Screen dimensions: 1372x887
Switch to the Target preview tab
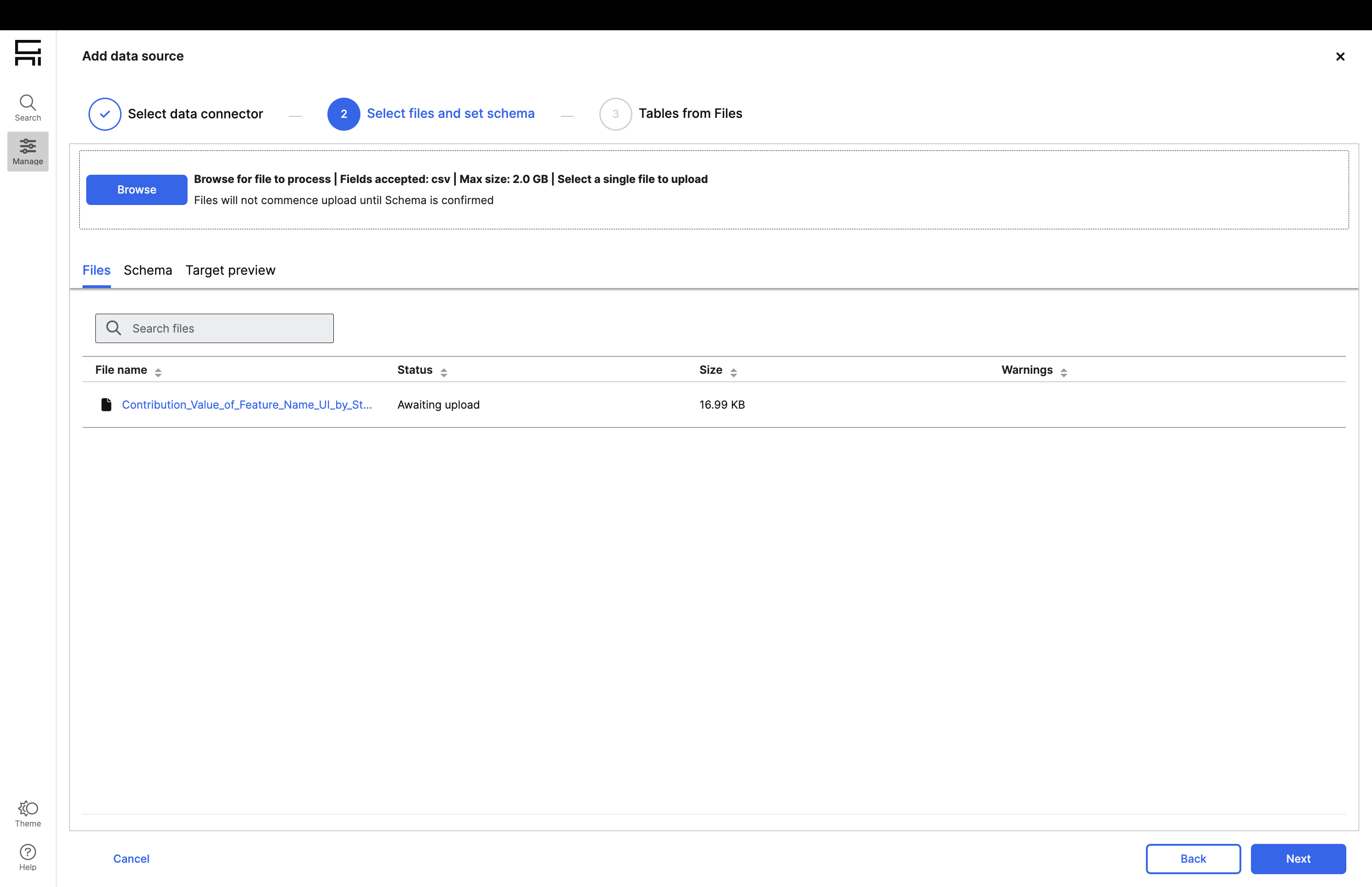click(230, 270)
